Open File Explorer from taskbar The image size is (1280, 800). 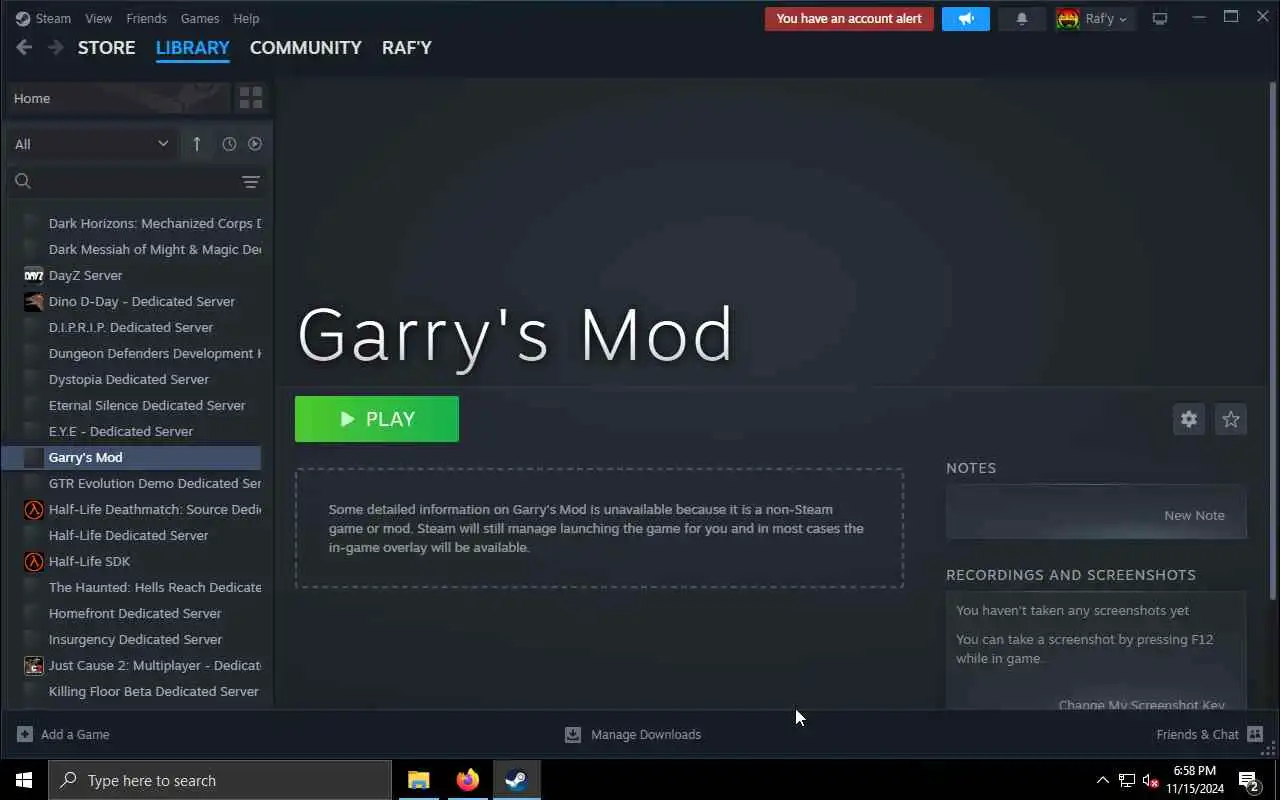coord(418,780)
